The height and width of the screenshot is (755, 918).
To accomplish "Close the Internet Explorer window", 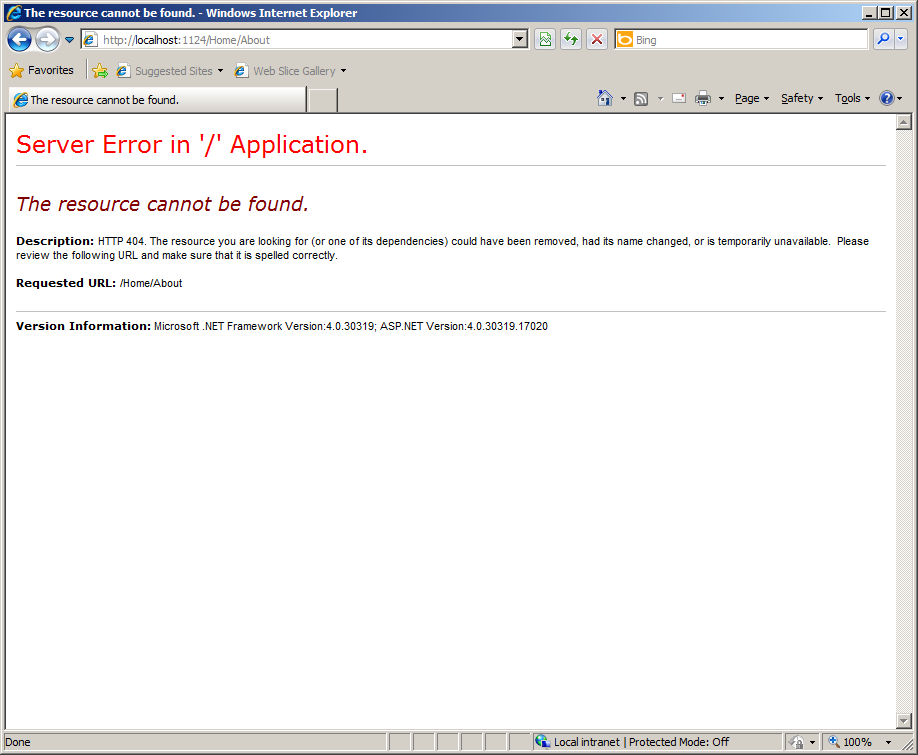I will 903,12.
